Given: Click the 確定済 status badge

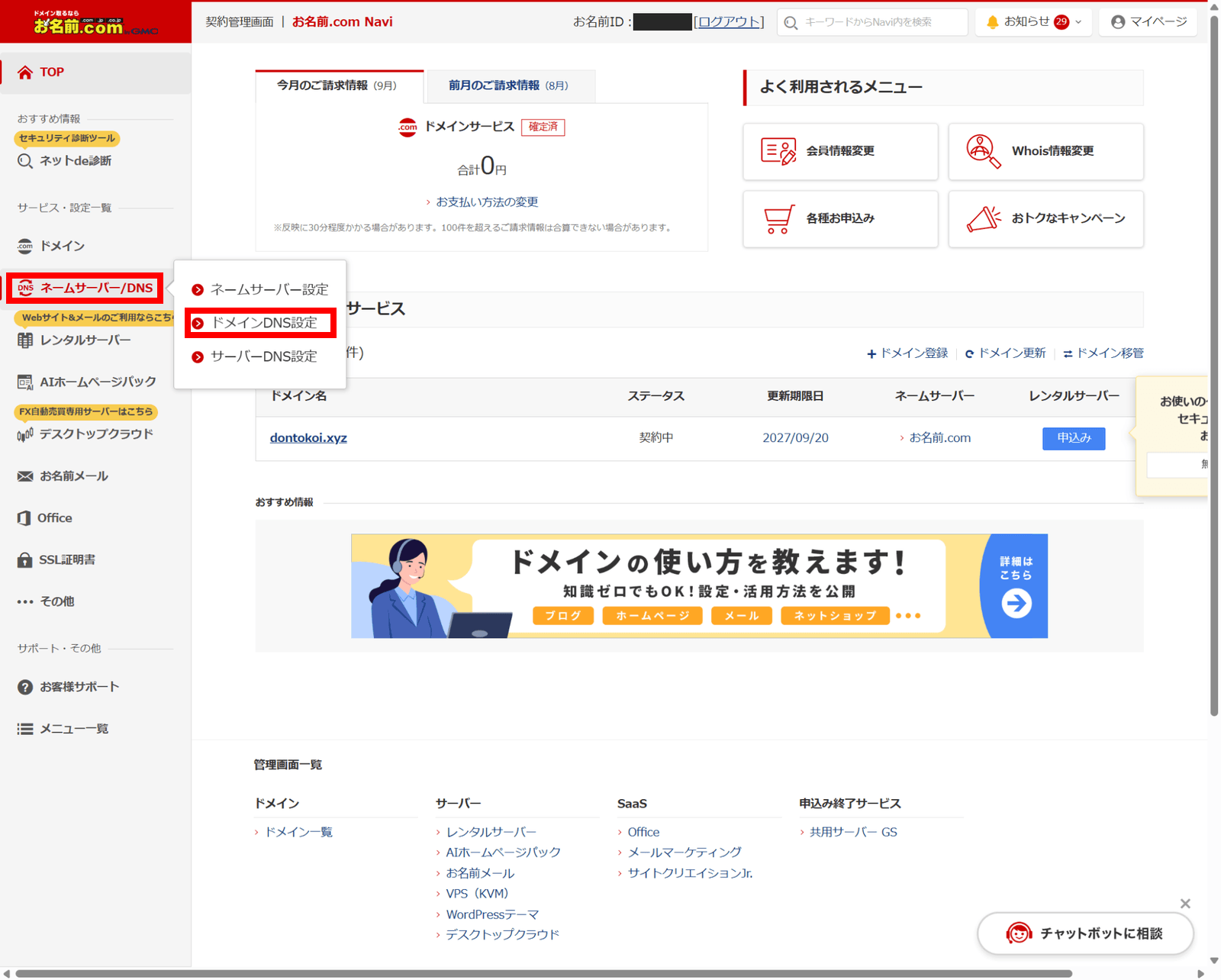Looking at the screenshot, I should pos(543,127).
